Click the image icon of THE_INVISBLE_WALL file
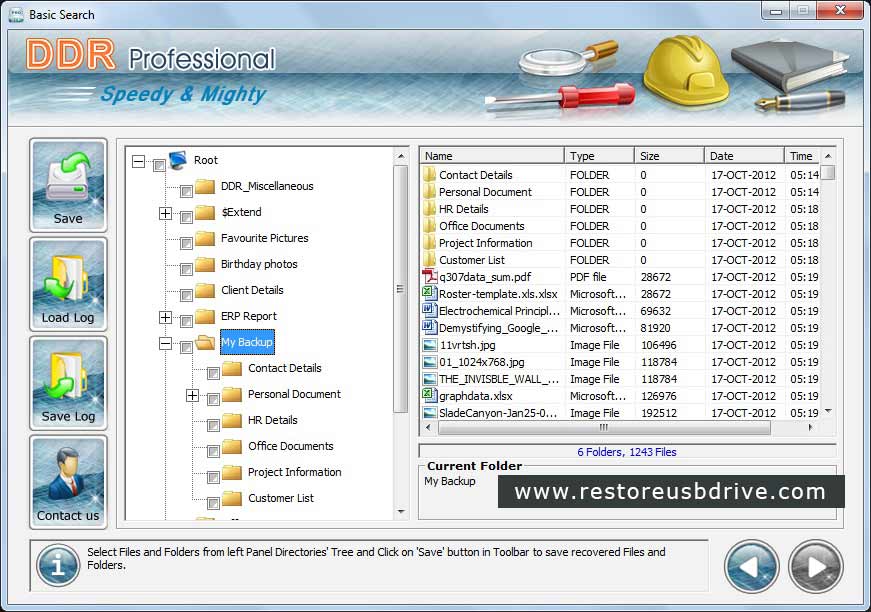This screenshot has height=612, width=871. tap(429, 379)
